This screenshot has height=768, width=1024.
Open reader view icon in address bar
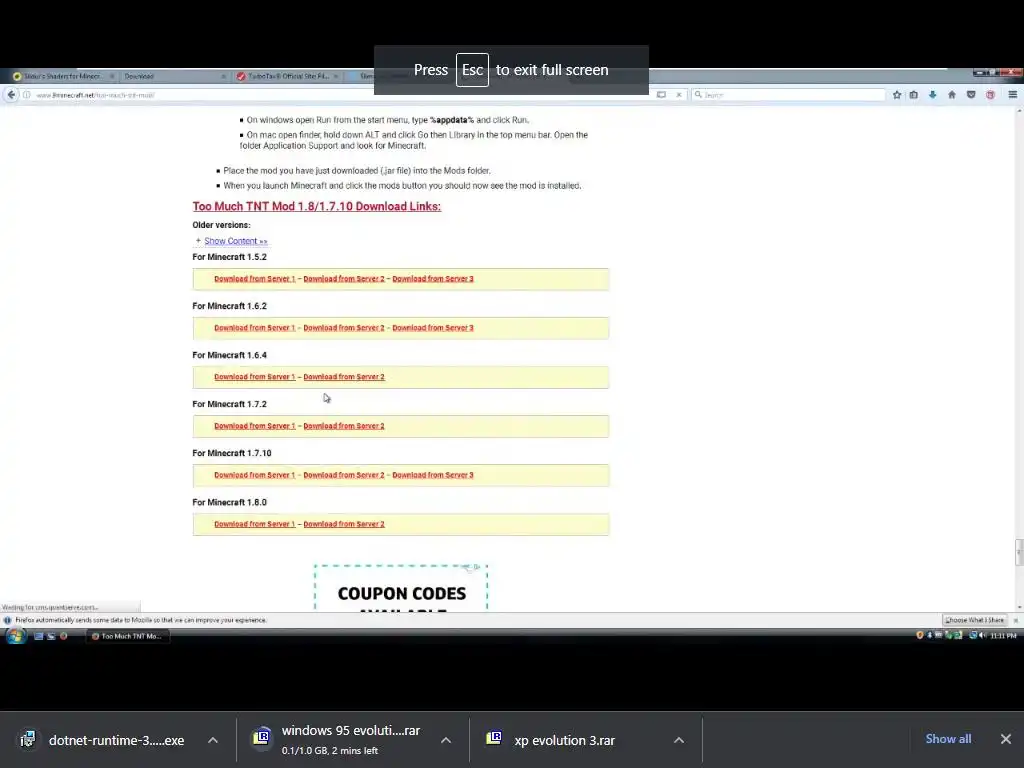(661, 95)
